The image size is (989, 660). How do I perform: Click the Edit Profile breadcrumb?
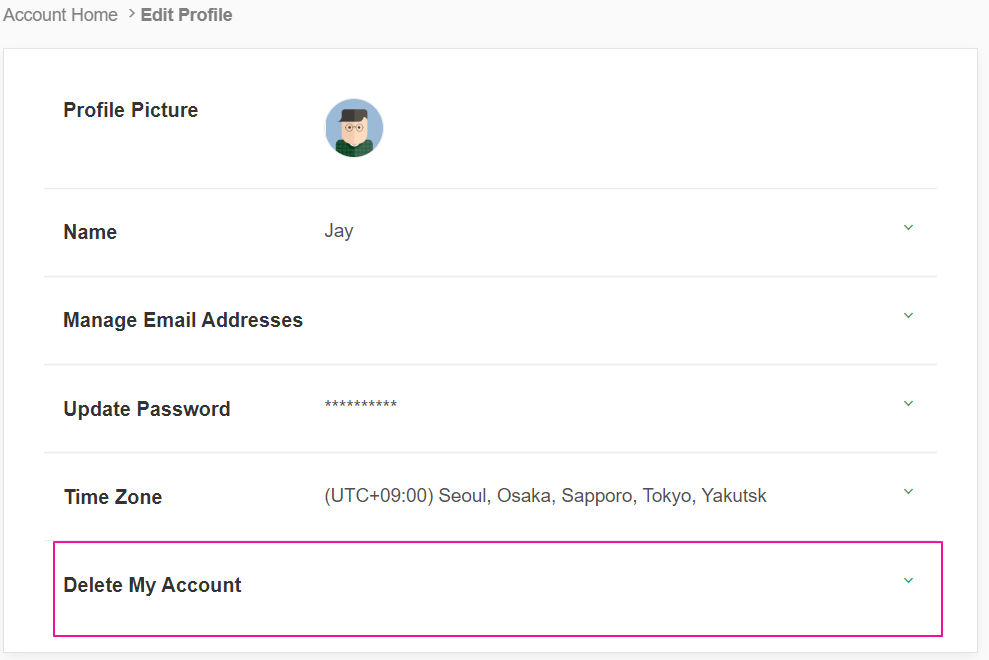click(x=187, y=15)
